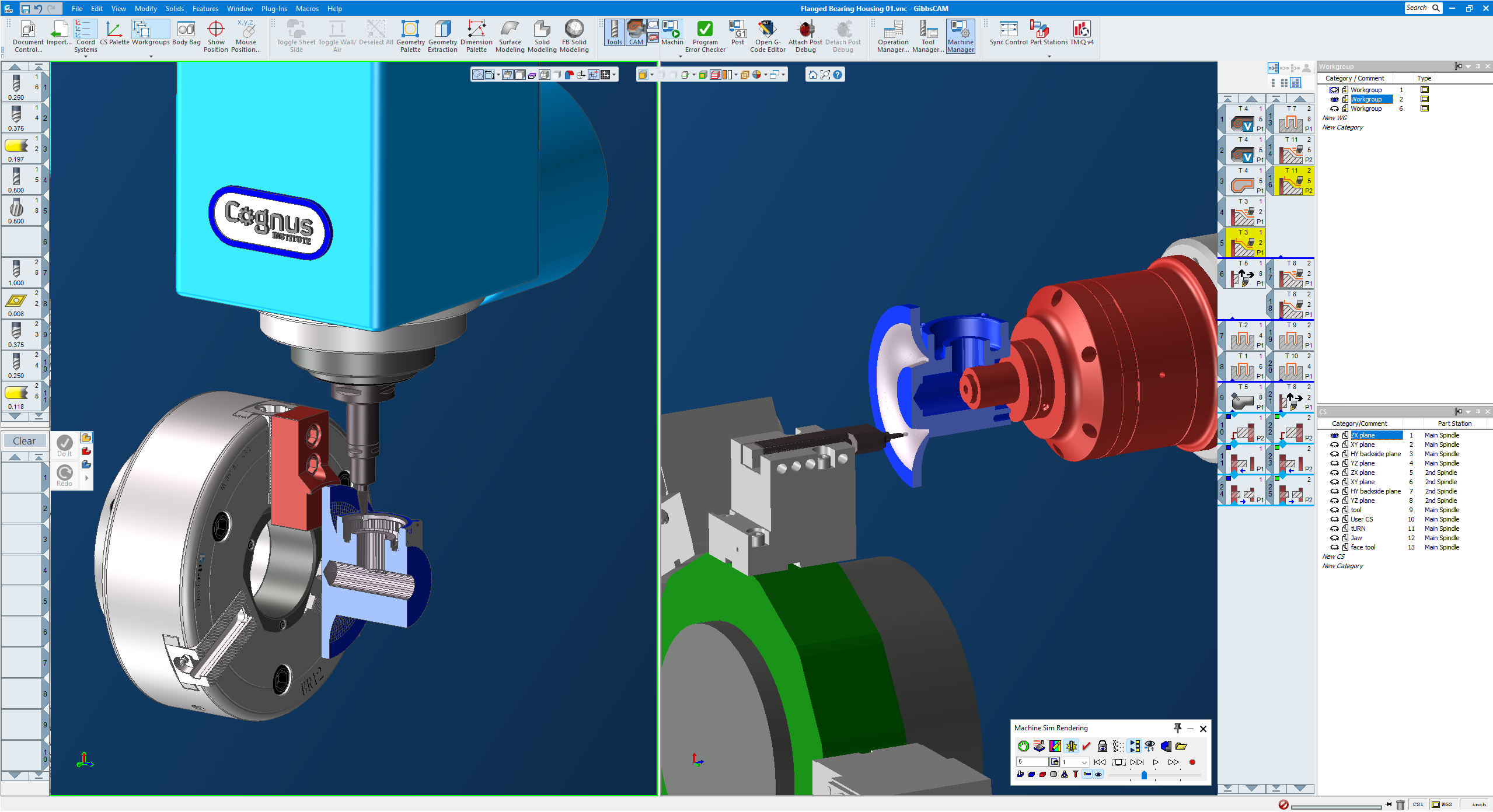This screenshot has height=812, width=1493.
Task: Open the grid options dropdown in viewport toolbar
Action: (x=614, y=75)
